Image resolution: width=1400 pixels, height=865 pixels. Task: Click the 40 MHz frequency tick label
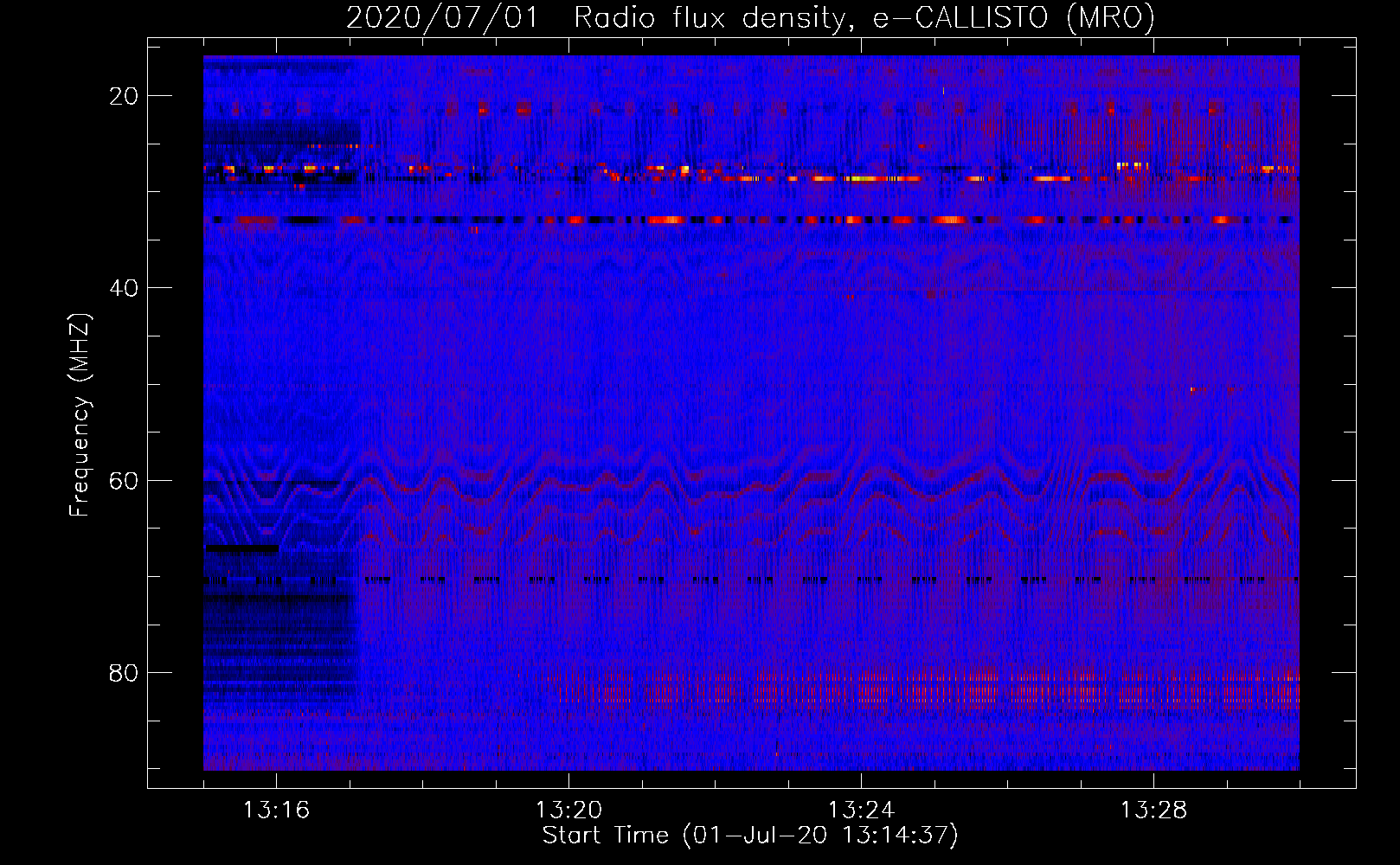[124, 288]
